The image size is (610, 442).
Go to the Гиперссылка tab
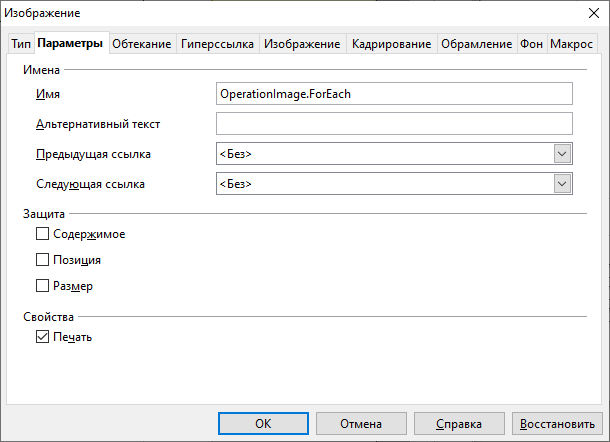coord(217,45)
